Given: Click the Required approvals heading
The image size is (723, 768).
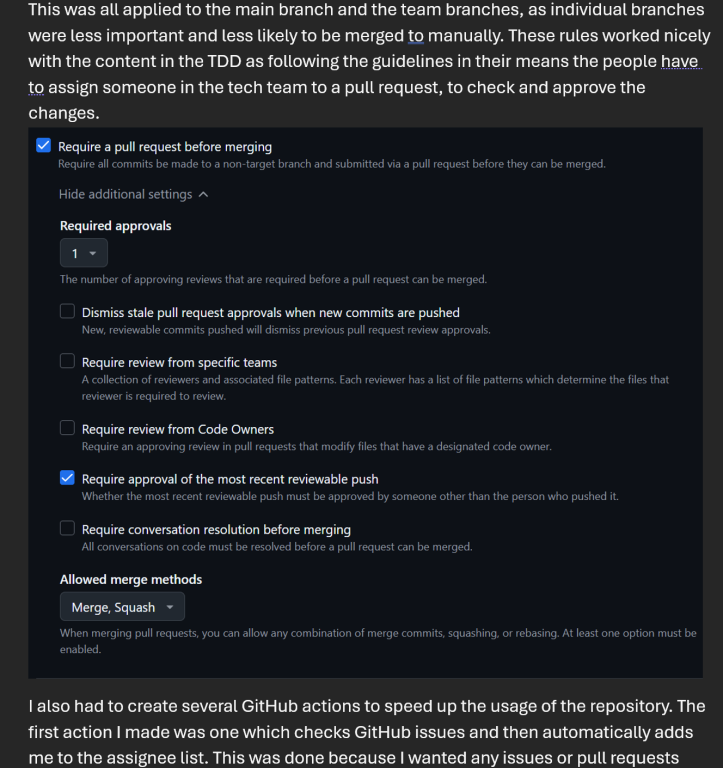Looking at the screenshot, I should (116, 226).
